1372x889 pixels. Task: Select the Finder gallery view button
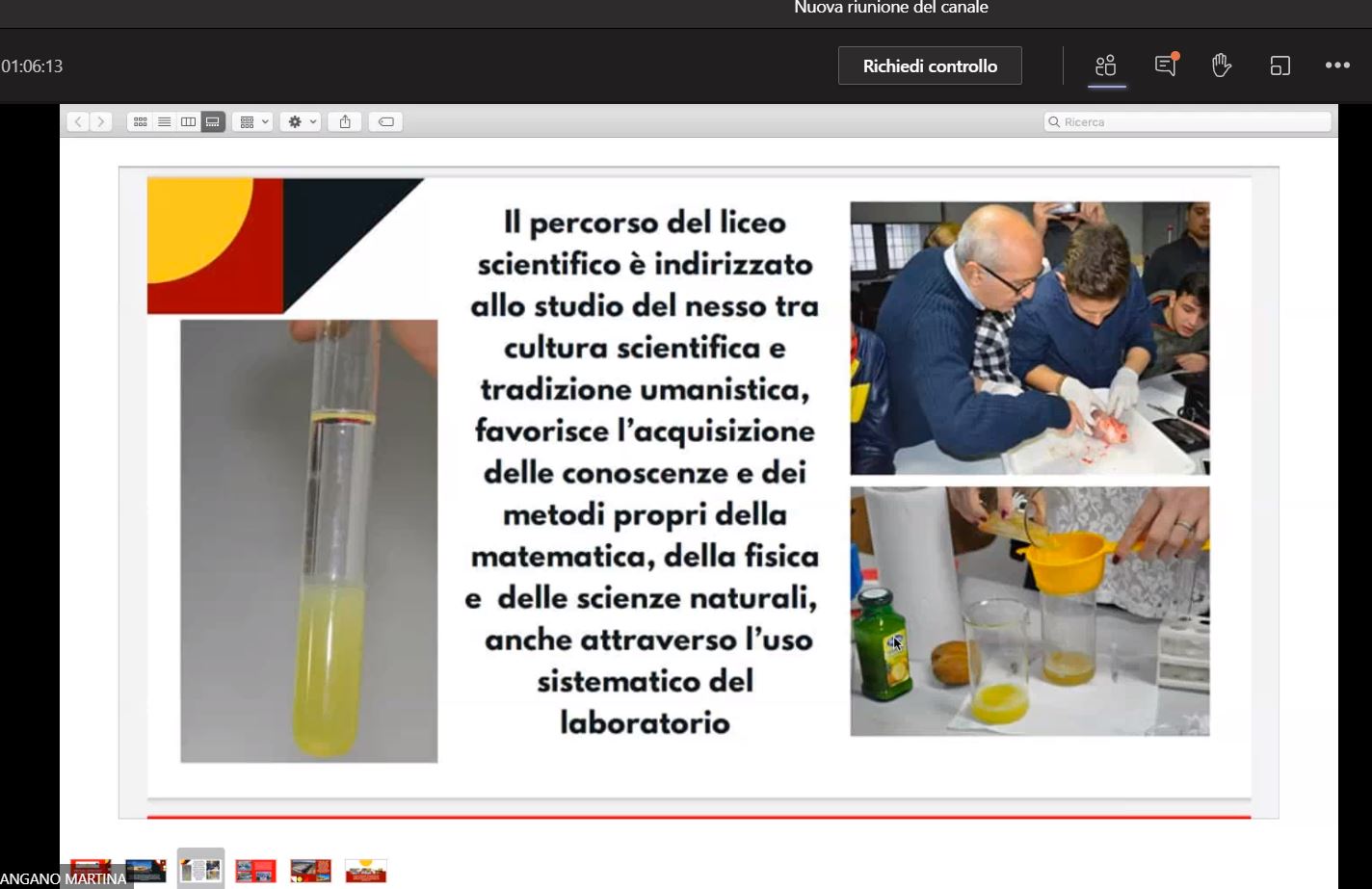point(213,121)
